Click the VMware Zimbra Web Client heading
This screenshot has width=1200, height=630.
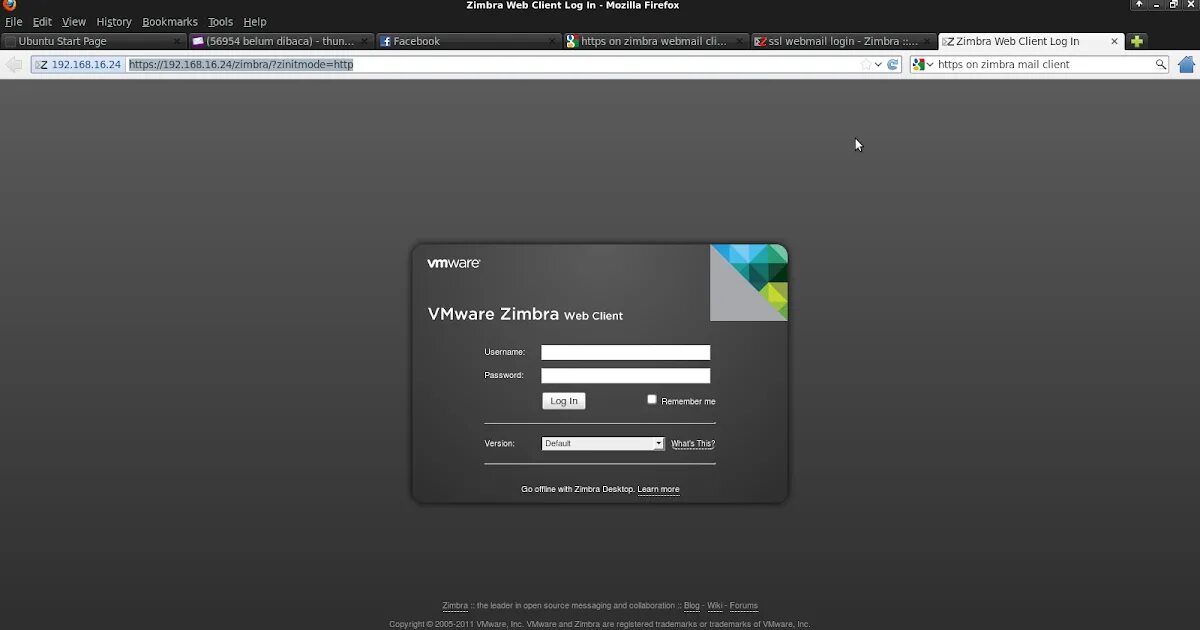point(525,314)
